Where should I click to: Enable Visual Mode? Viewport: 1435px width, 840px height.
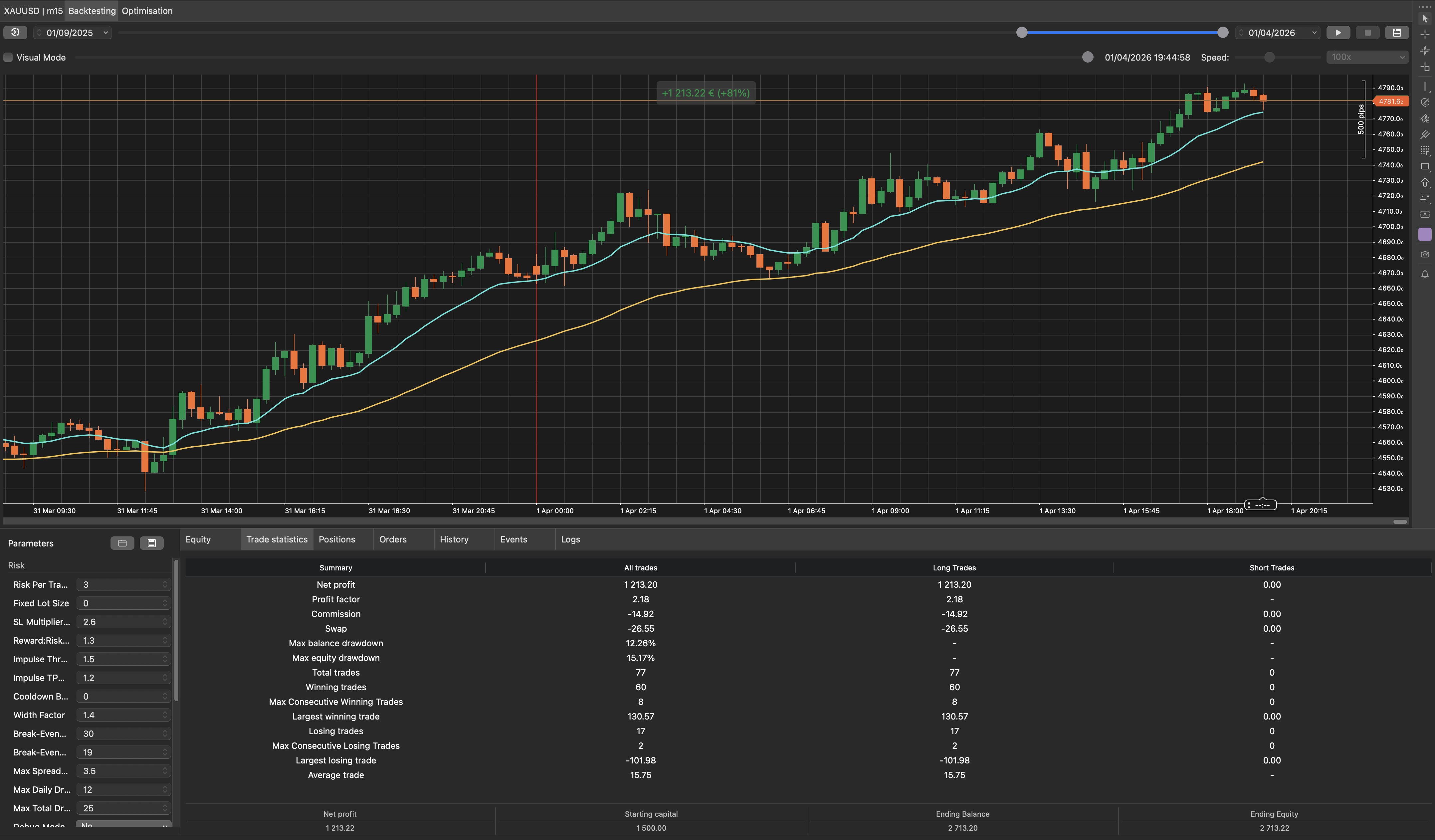[7, 57]
